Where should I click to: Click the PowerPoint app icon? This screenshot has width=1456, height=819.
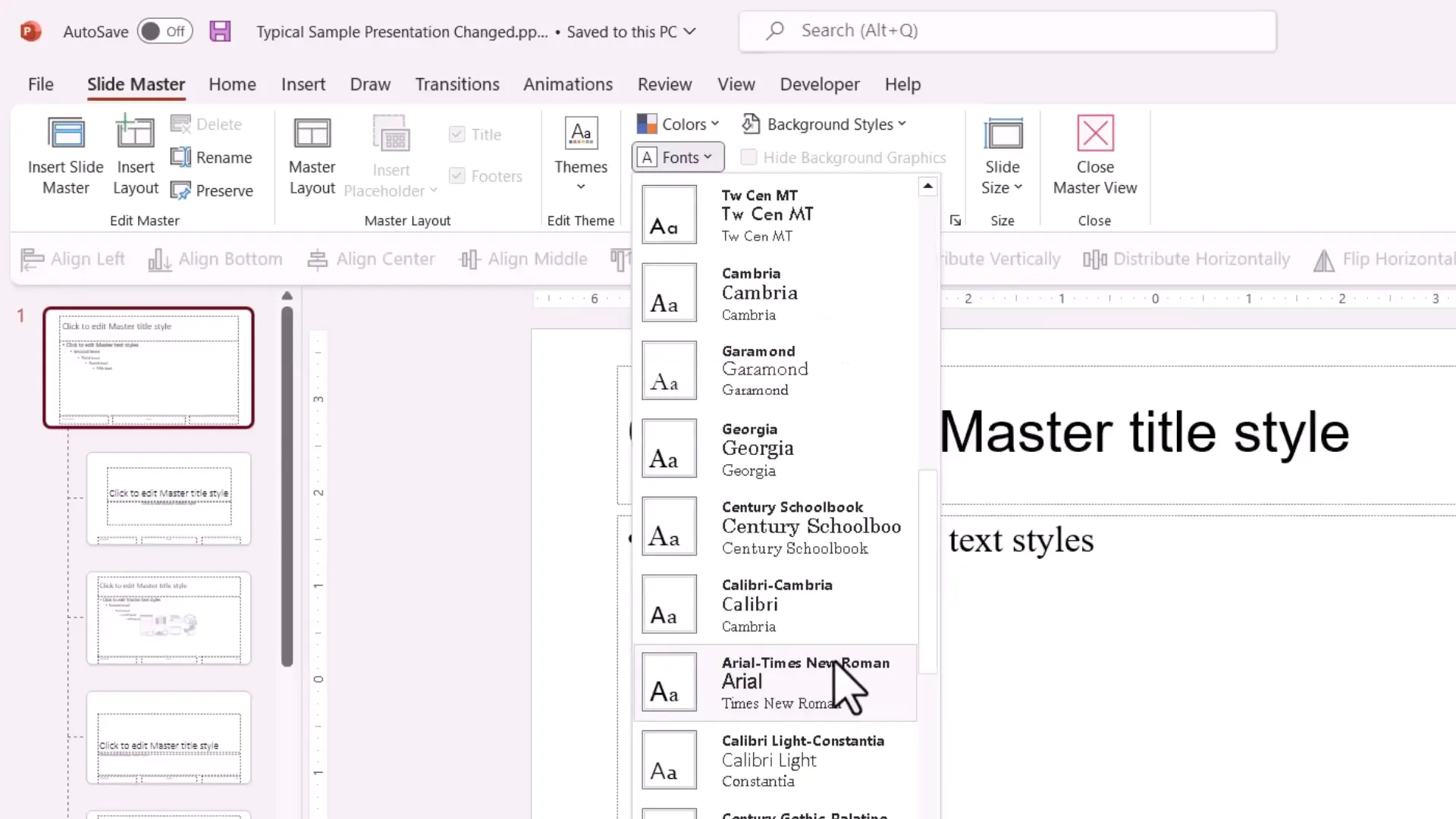pos(30,31)
